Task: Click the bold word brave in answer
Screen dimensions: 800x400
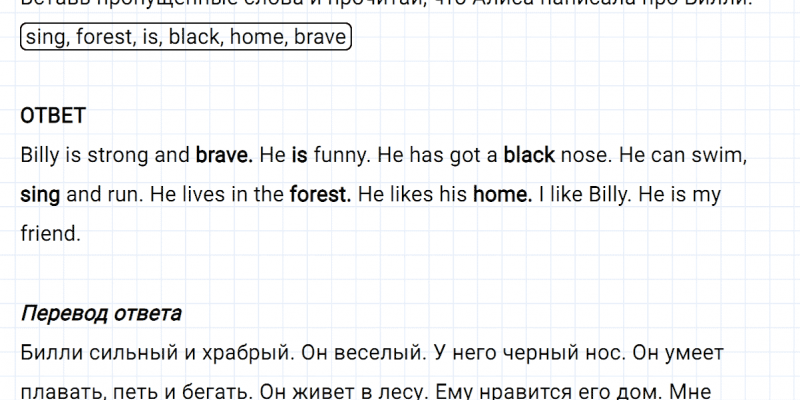Action: pyautogui.click(x=224, y=156)
